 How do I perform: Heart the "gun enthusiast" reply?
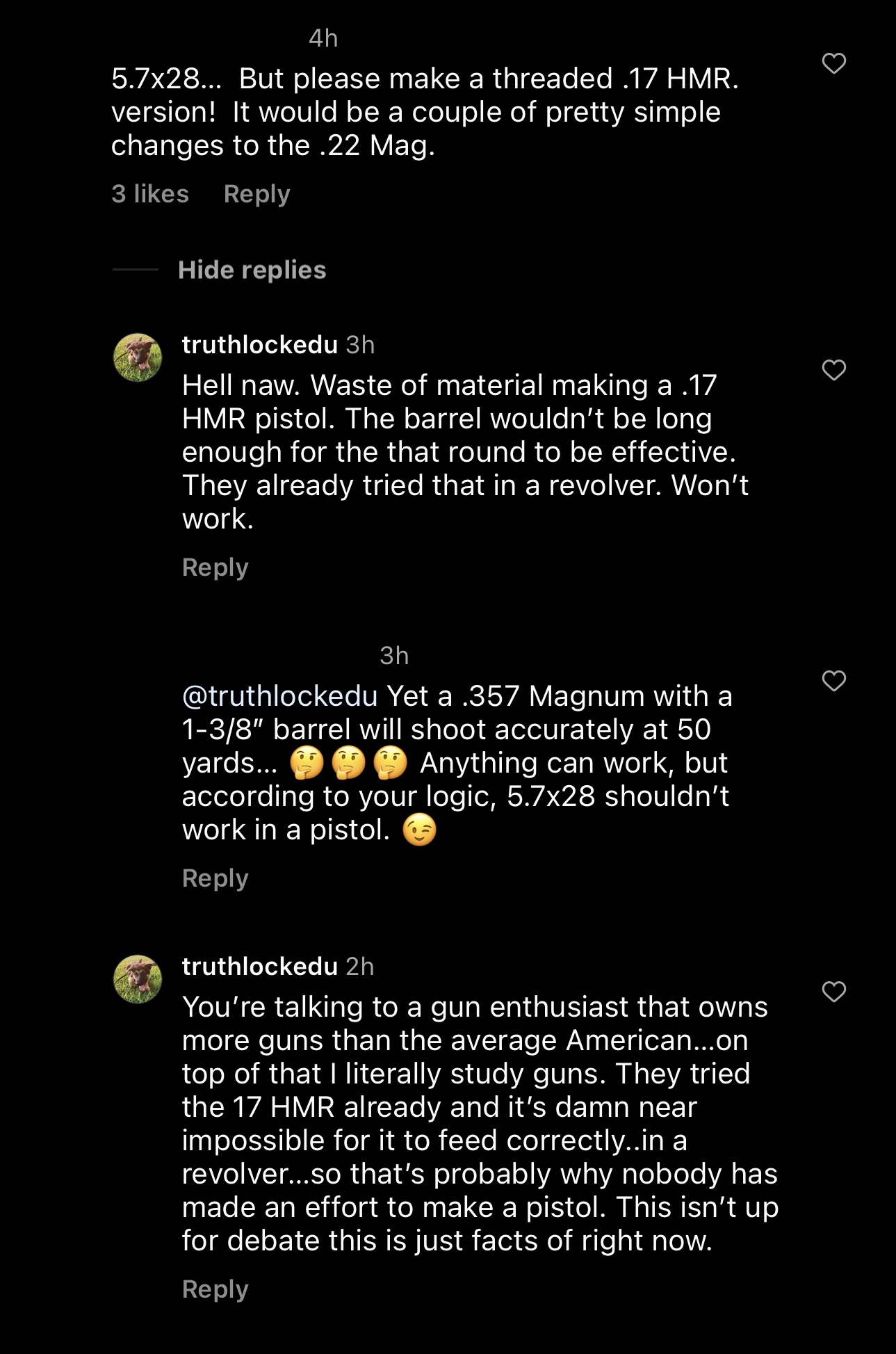pyautogui.click(x=833, y=992)
